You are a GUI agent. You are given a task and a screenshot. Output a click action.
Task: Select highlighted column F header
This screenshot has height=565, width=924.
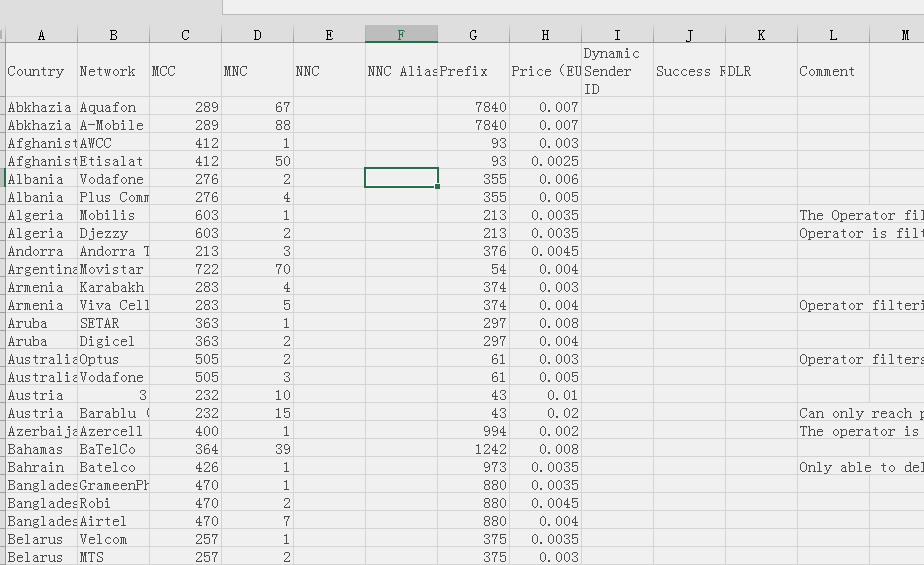[401, 35]
